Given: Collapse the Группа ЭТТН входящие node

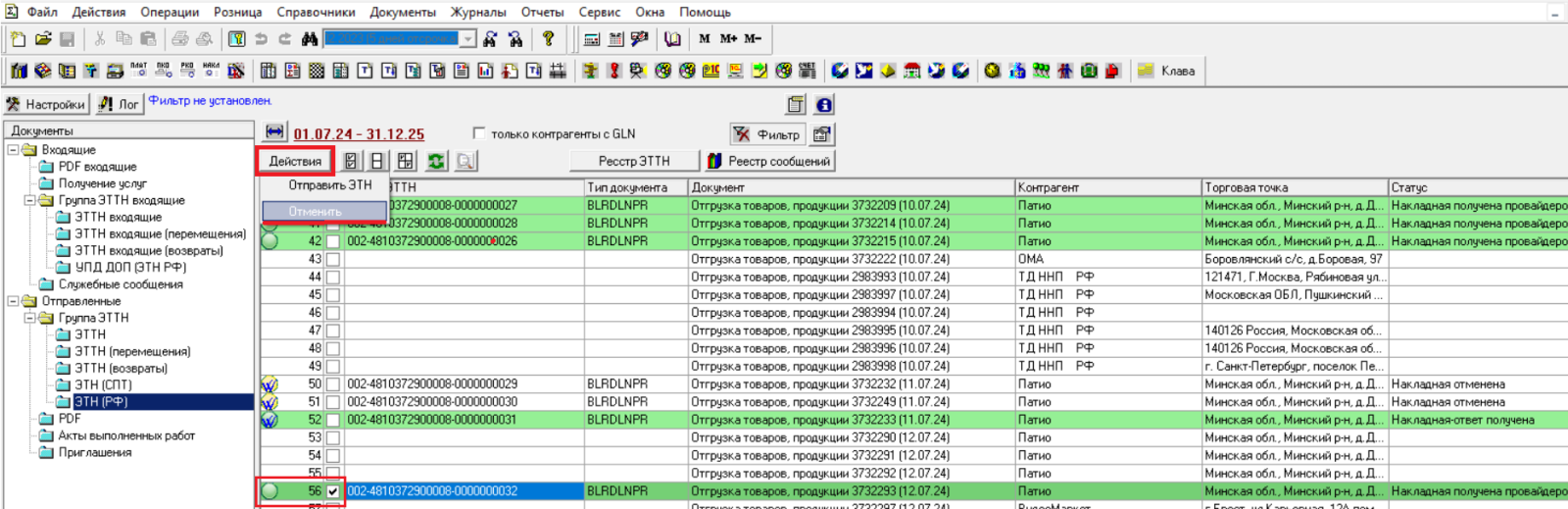Looking at the screenshot, I should click(30, 200).
